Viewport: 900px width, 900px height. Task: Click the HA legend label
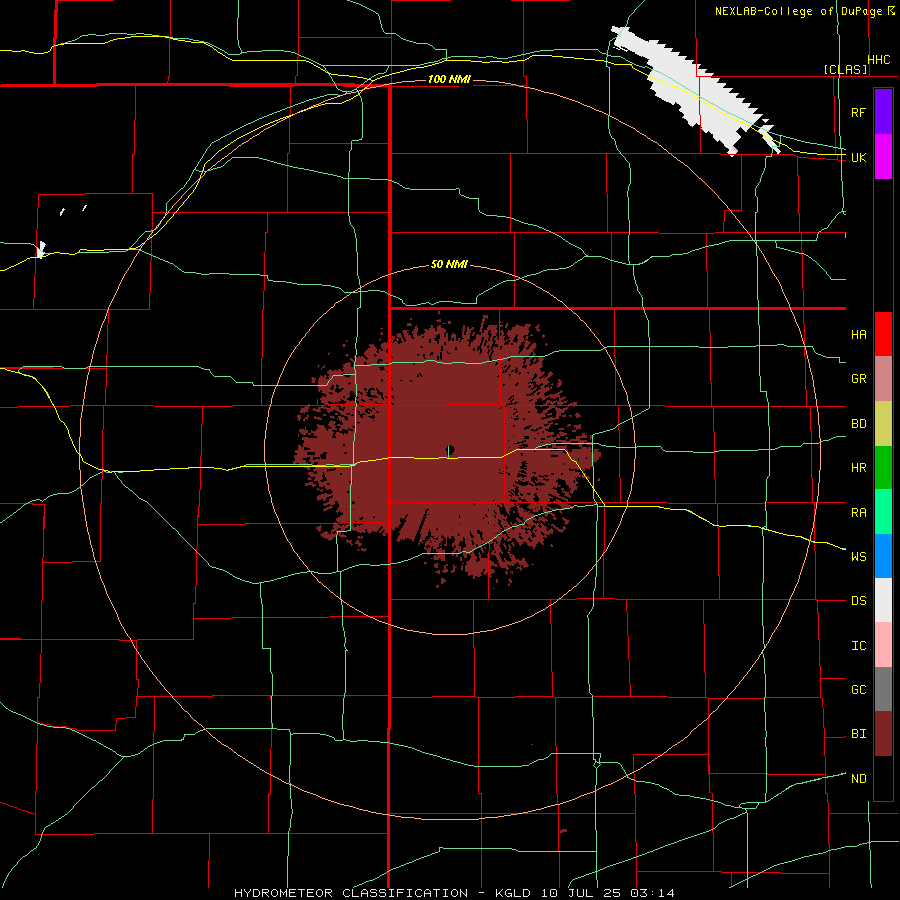[858, 334]
